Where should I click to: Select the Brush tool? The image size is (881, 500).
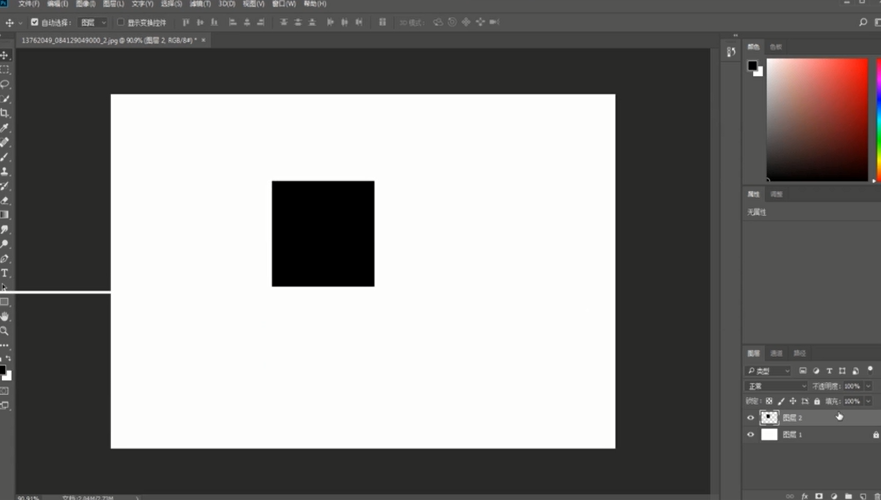(x=4, y=157)
